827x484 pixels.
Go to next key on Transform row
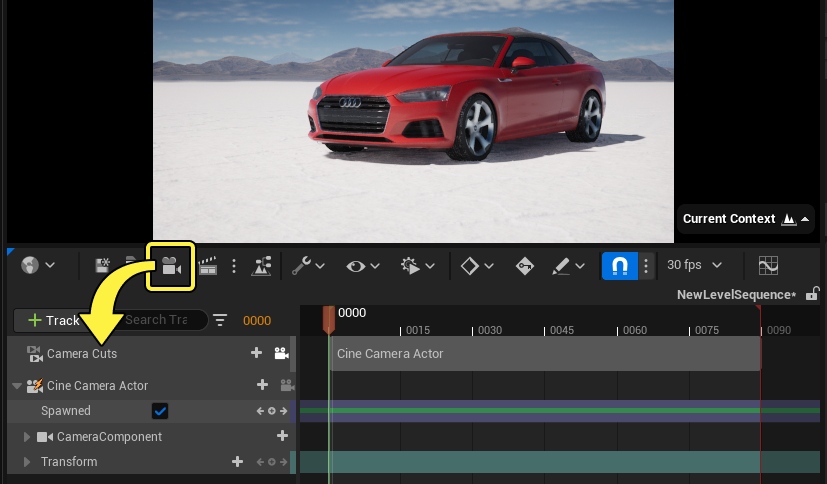click(284, 462)
